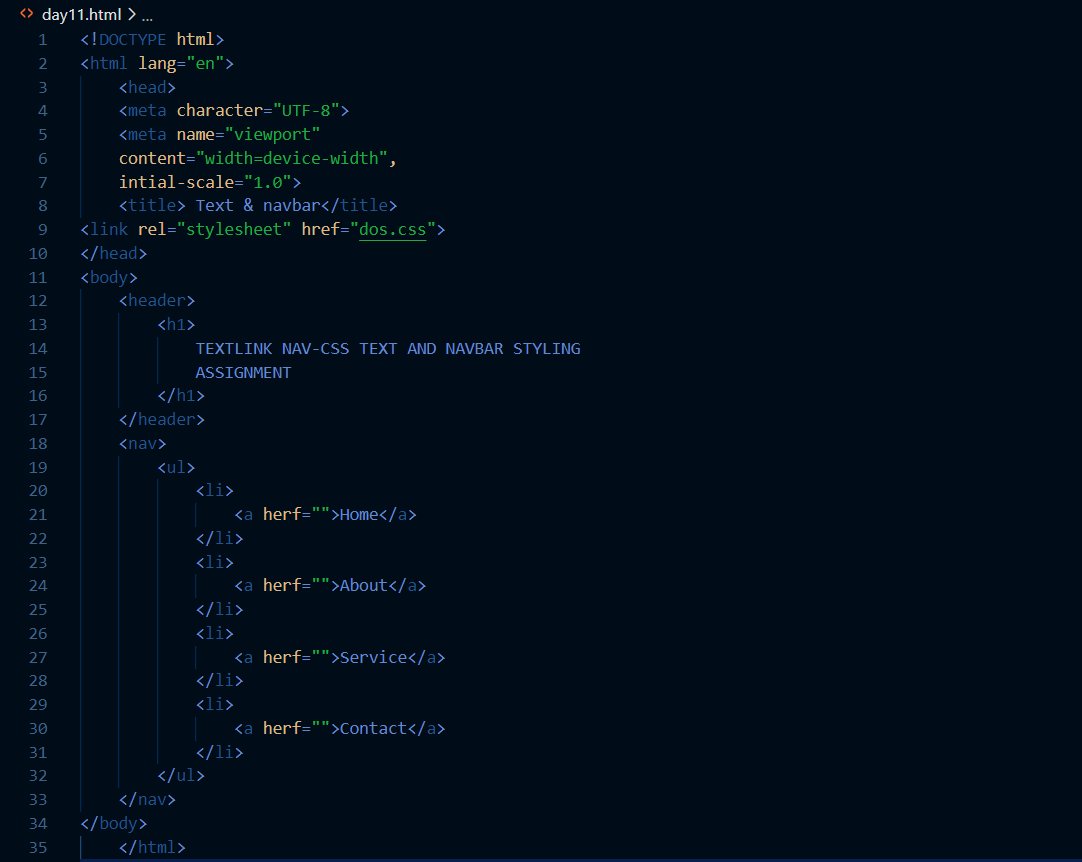Click the closing header tag on line 17

click(x=161, y=420)
